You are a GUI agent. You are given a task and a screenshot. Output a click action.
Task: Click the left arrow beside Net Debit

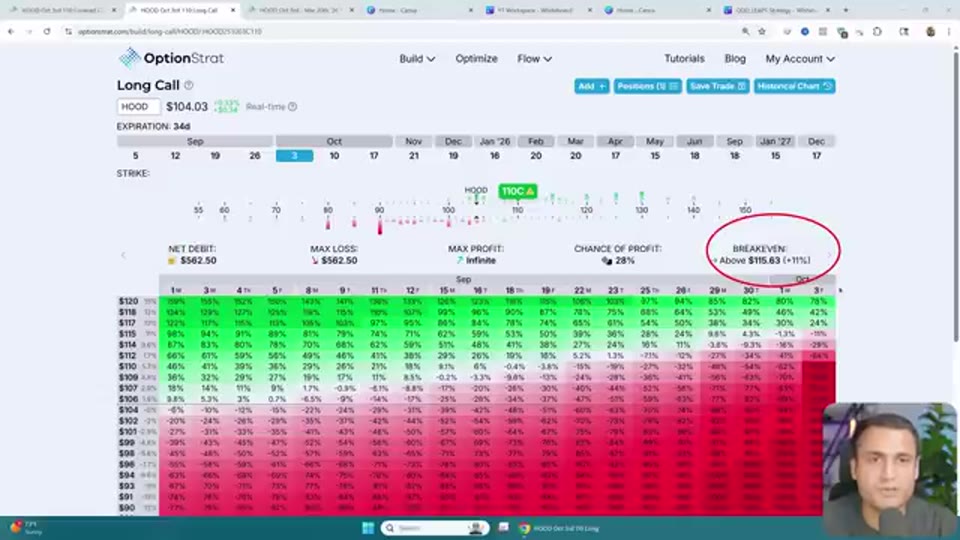coord(124,255)
